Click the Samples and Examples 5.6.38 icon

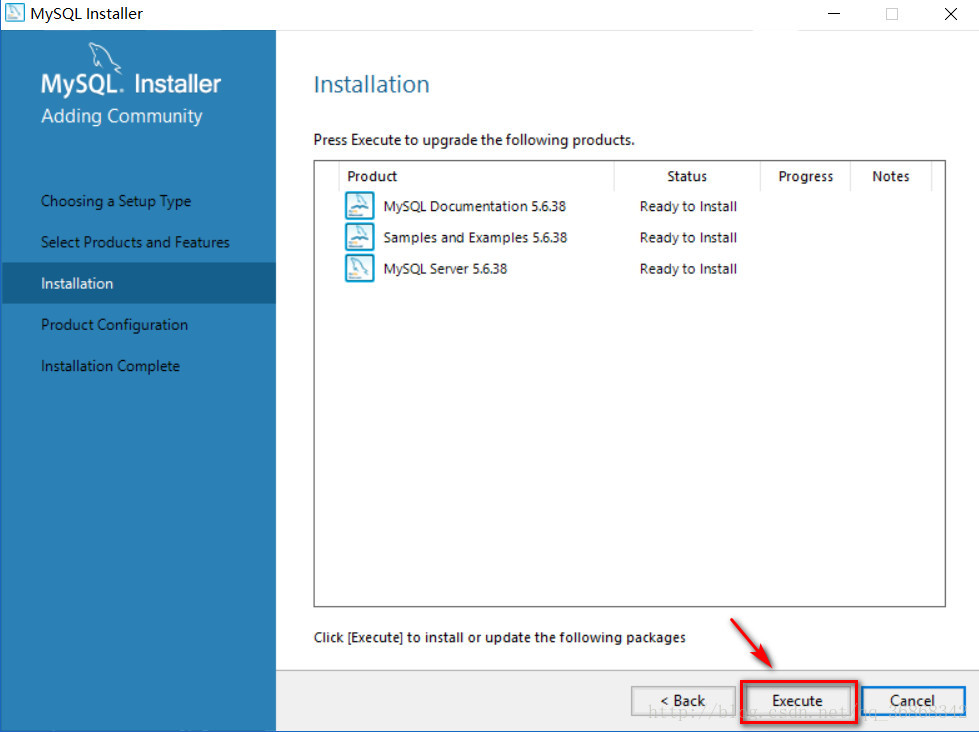tap(360, 237)
